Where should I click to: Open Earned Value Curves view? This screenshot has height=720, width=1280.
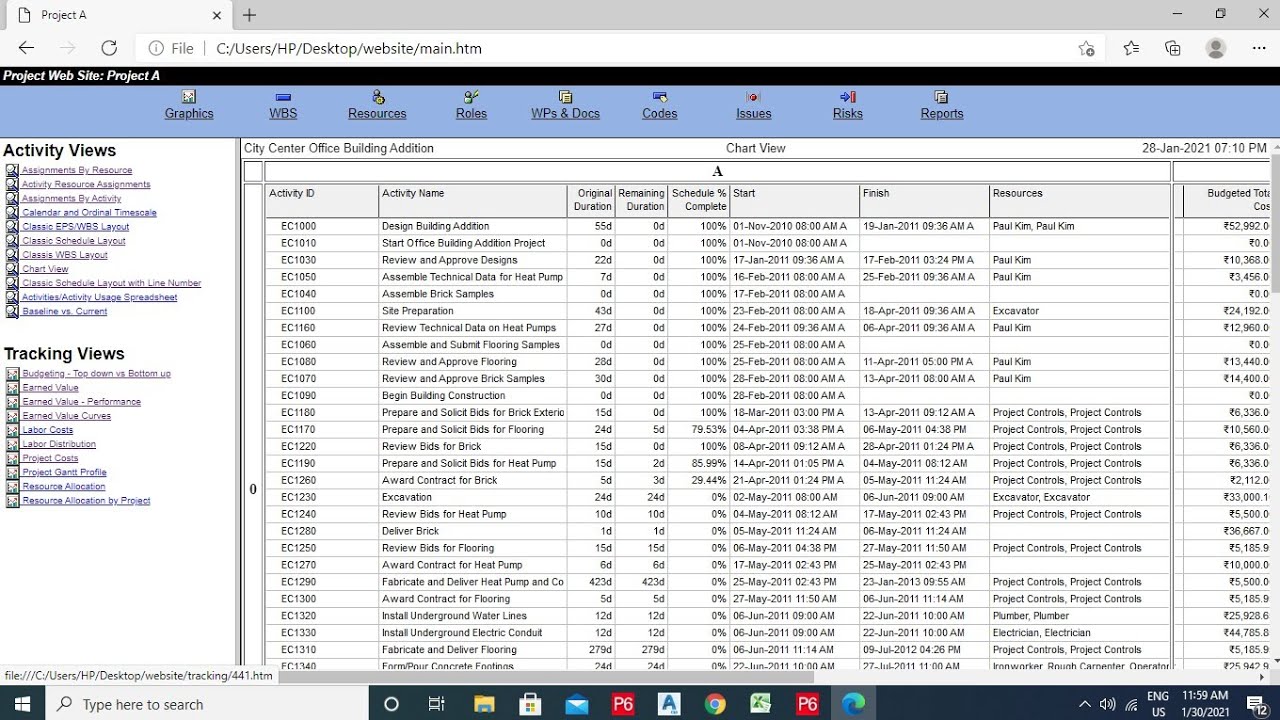coord(66,416)
